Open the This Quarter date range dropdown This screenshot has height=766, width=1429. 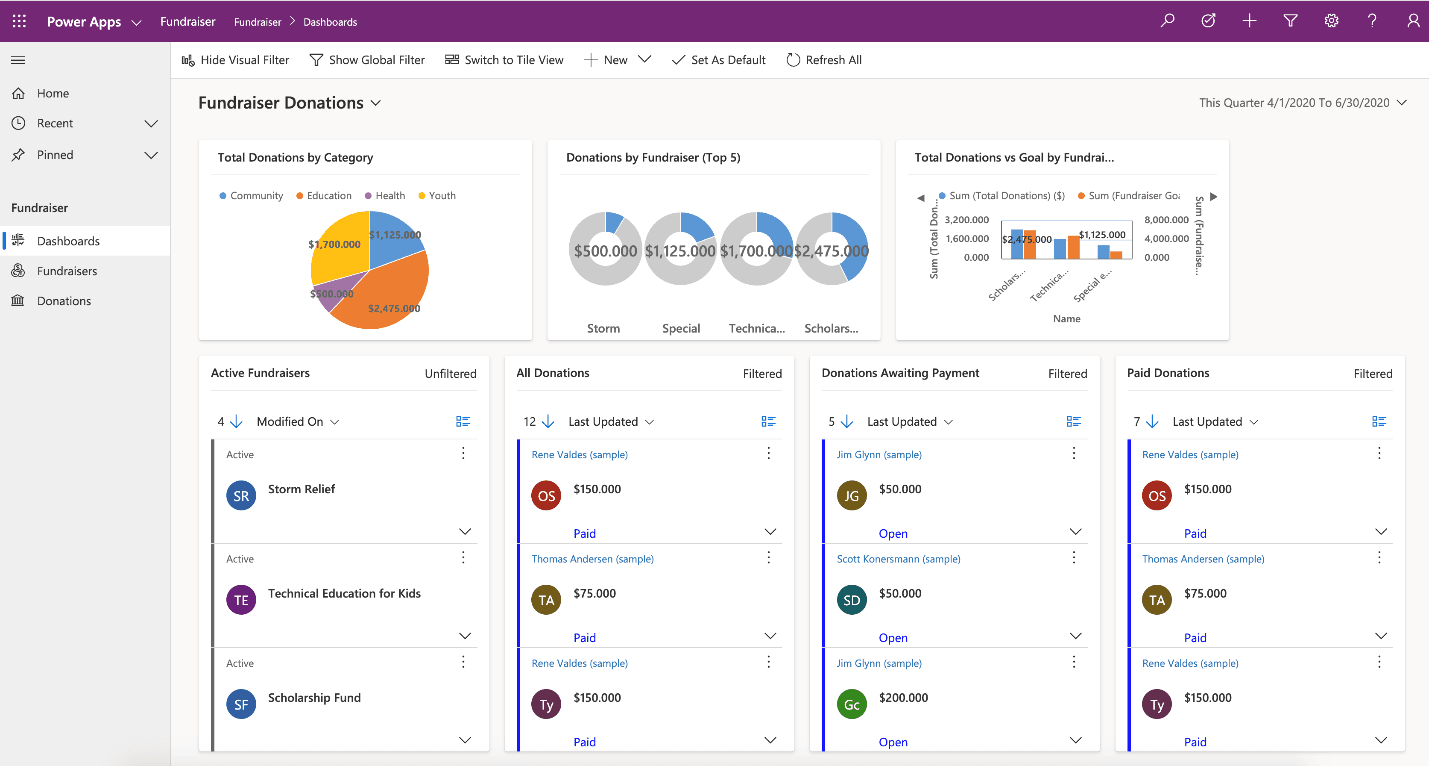(x=1302, y=103)
